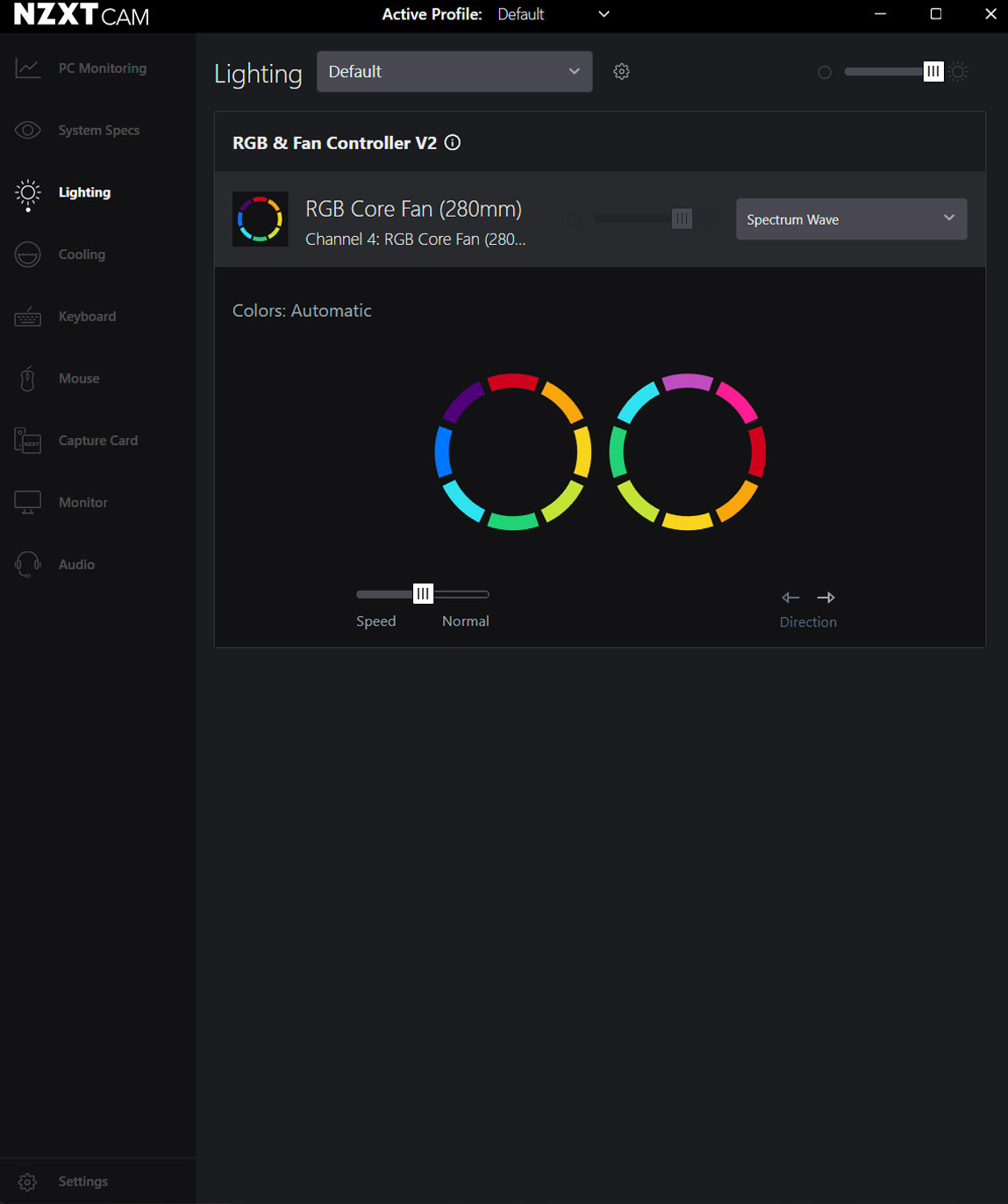Click the Speed slider handle
Viewport: 1008px width, 1204px height.
click(x=423, y=594)
